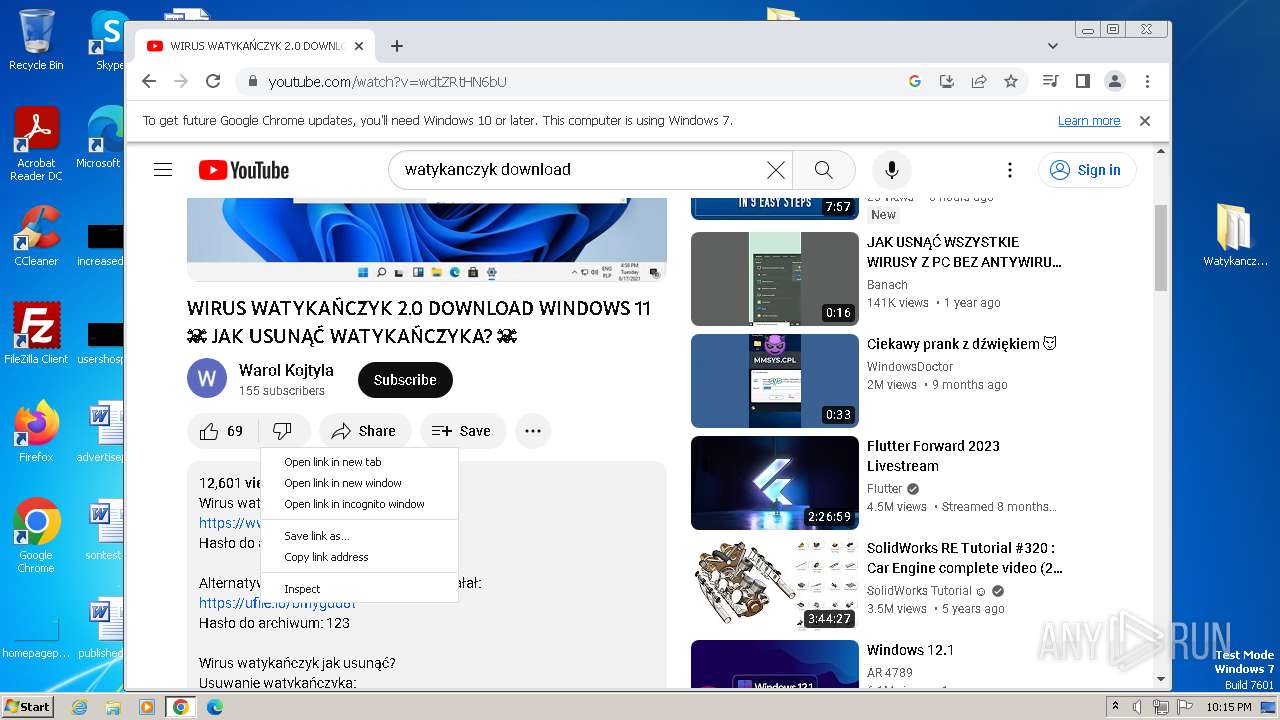
Task: Click the Google icon in the address bar
Action: (x=914, y=81)
